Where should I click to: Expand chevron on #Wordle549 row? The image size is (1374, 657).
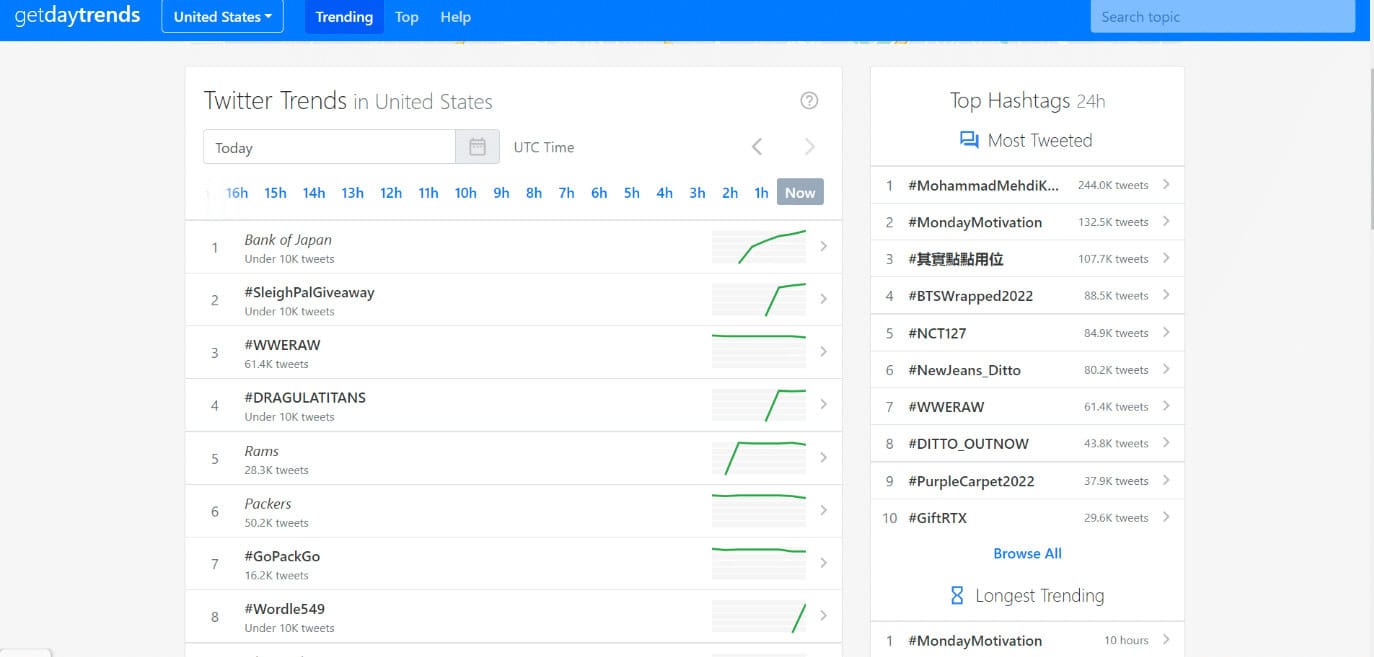tap(823, 616)
